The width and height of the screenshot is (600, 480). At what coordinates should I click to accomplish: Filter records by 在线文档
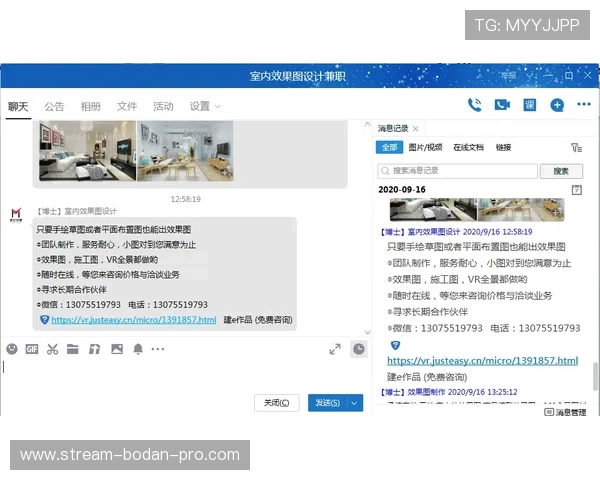468,147
